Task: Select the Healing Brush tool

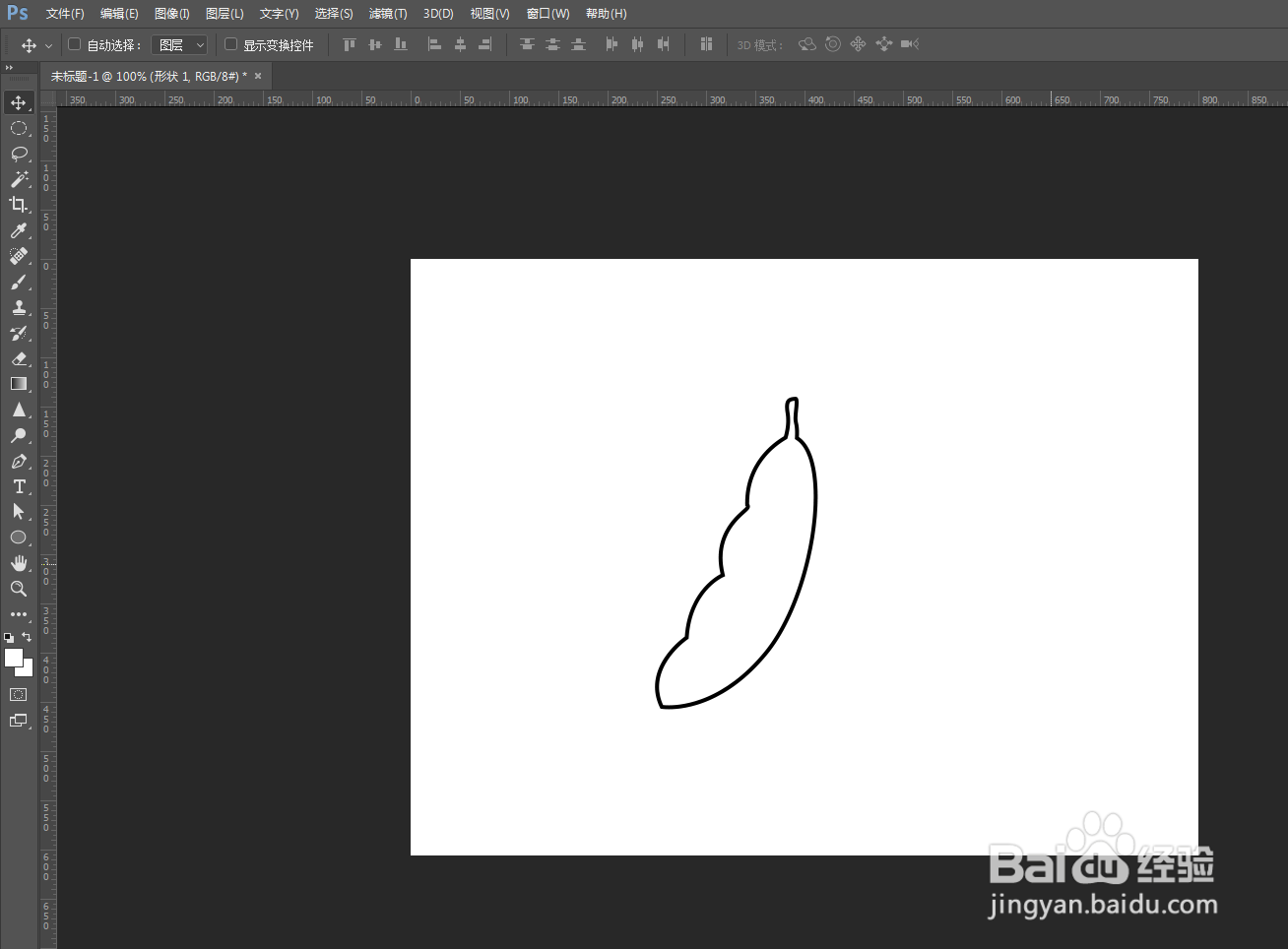Action: tap(19, 256)
